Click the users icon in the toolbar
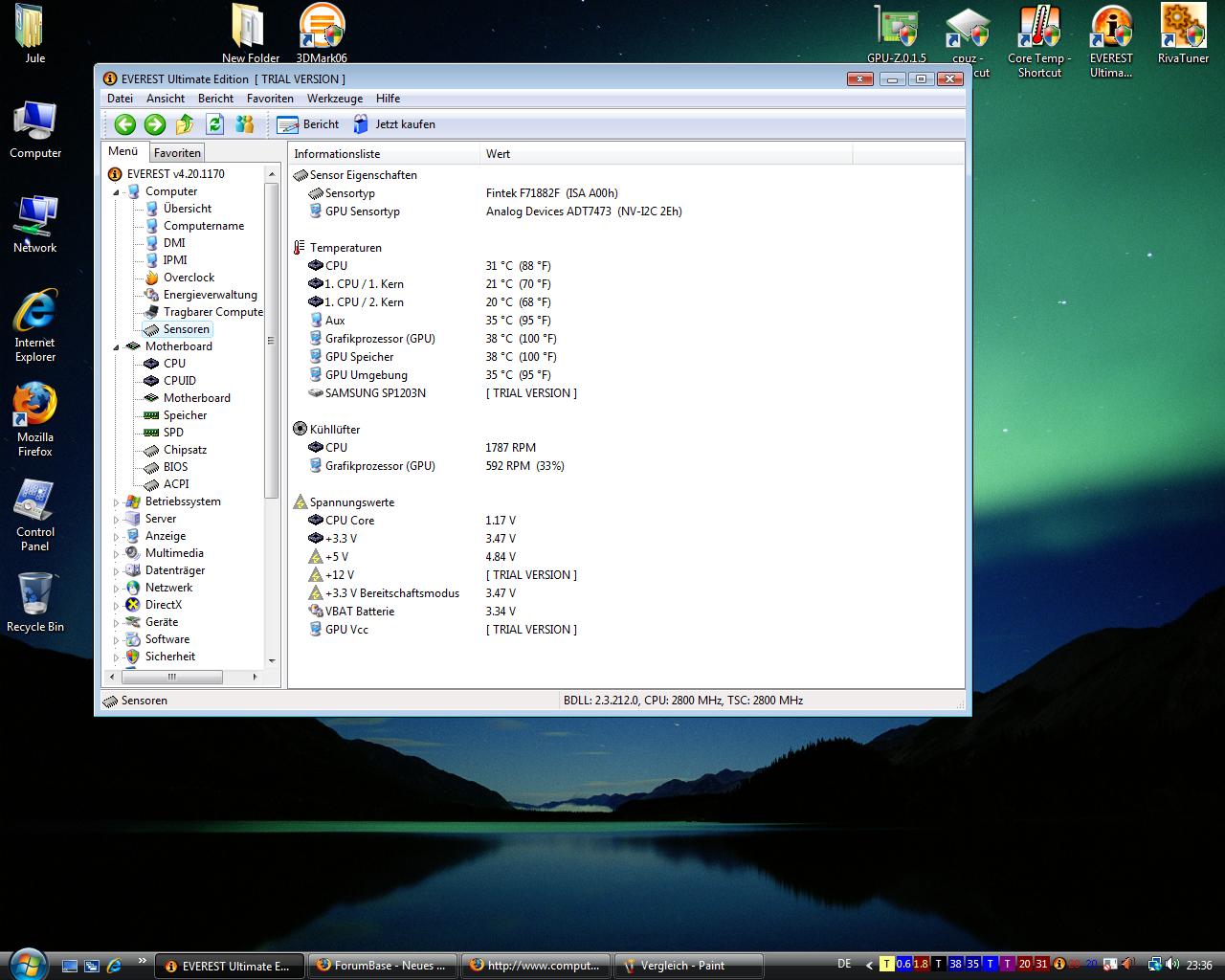The height and width of the screenshot is (980, 1225). 245,124
